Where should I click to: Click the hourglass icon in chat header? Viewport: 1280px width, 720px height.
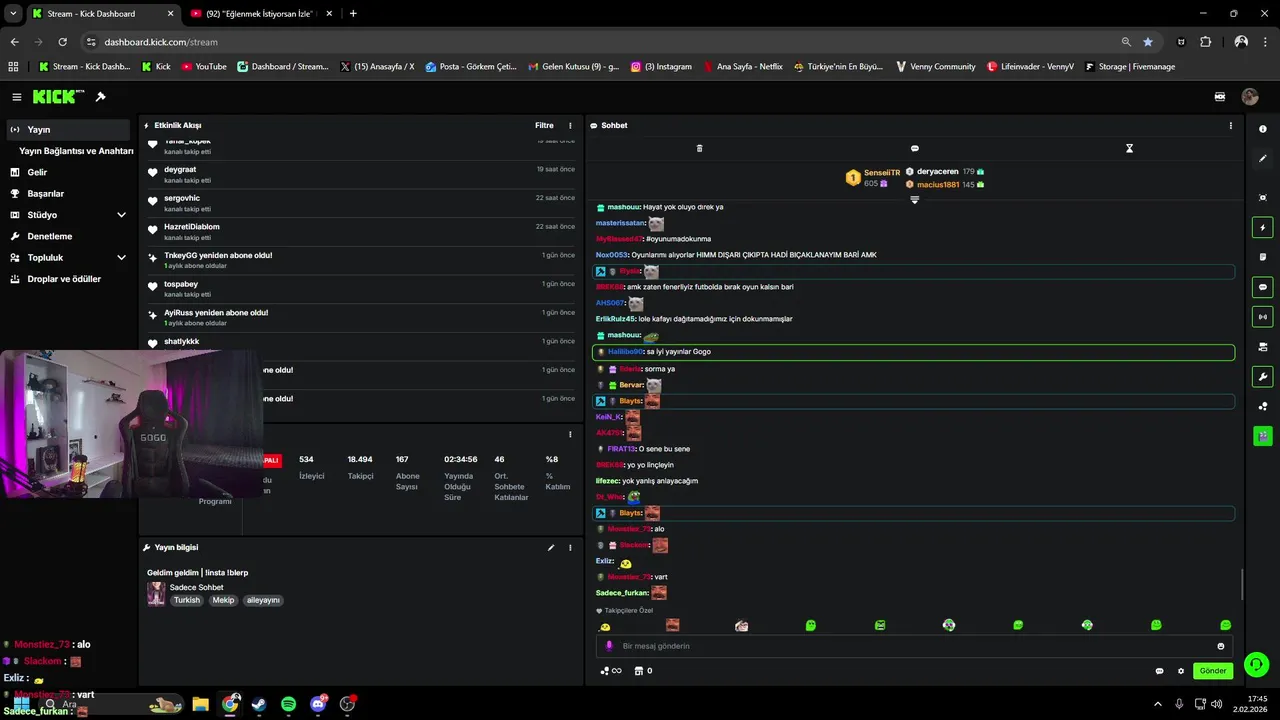[x=1129, y=148]
